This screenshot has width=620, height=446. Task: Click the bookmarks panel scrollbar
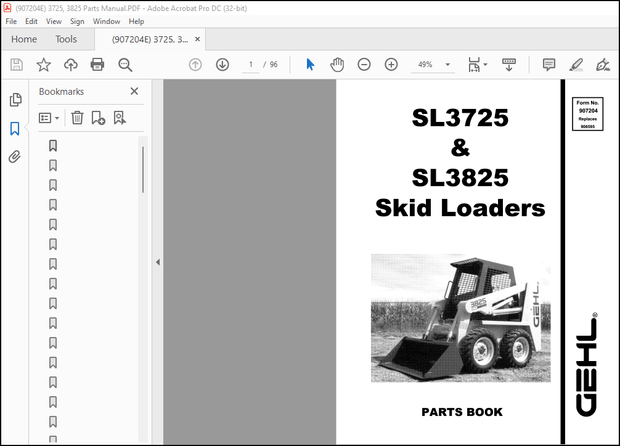[x=143, y=170]
